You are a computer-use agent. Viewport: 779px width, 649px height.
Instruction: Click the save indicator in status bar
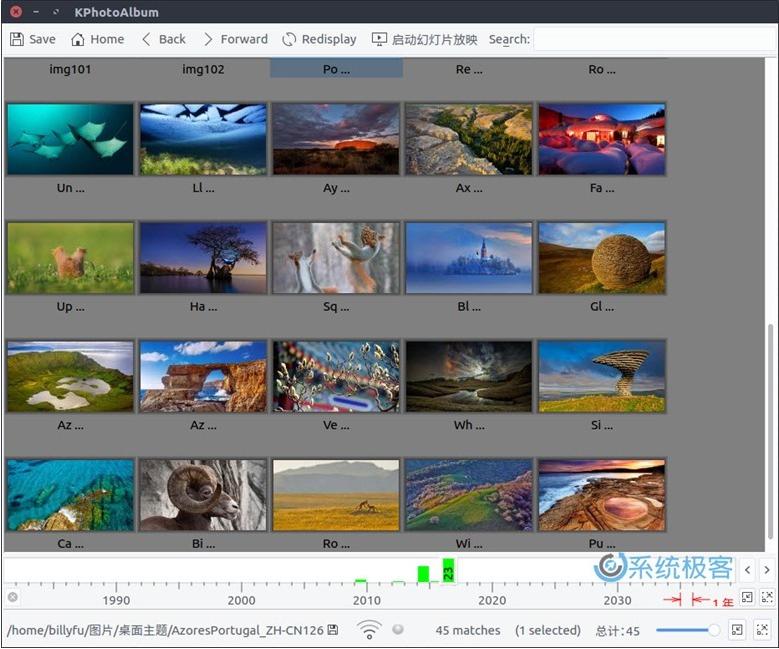[x=333, y=630]
